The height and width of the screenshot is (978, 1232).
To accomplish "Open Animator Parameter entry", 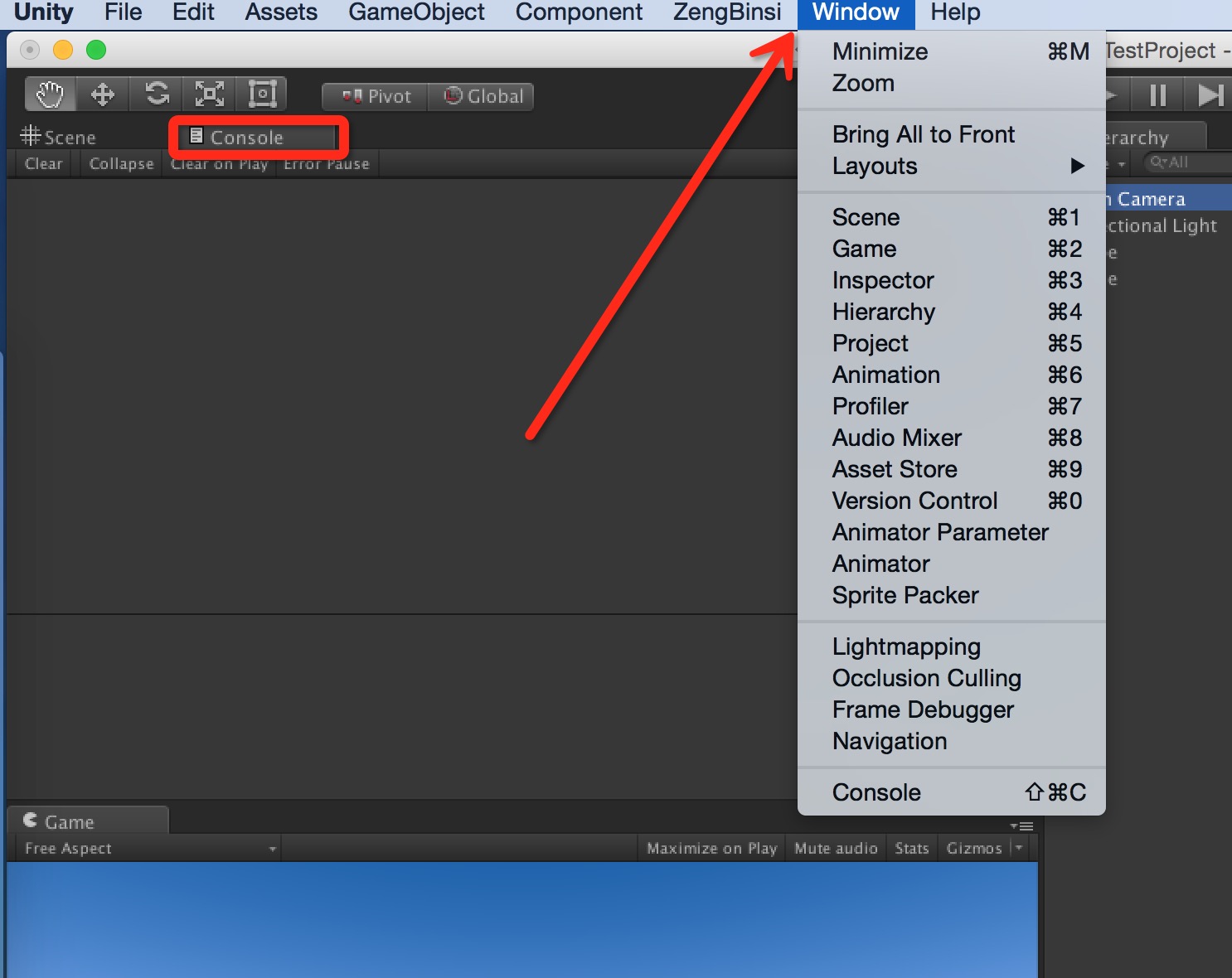I will coord(952,532).
